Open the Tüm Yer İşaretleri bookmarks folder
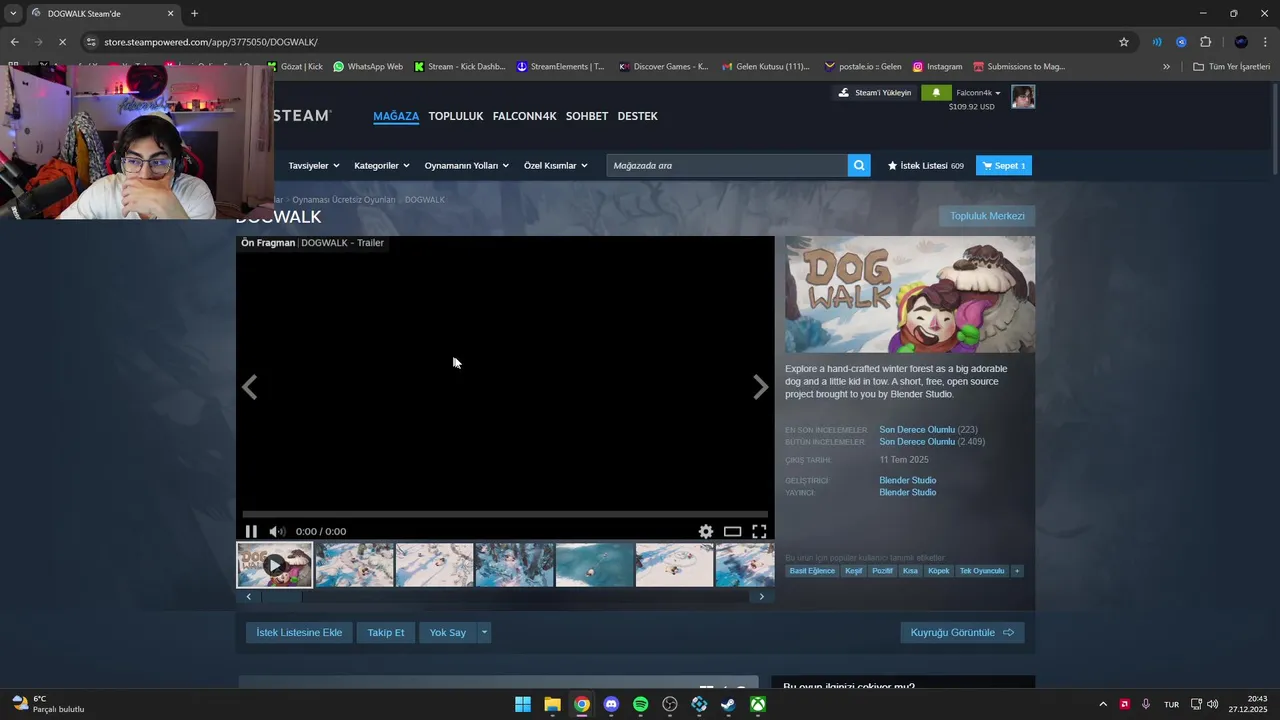The height and width of the screenshot is (720, 1280). pos(1232,67)
